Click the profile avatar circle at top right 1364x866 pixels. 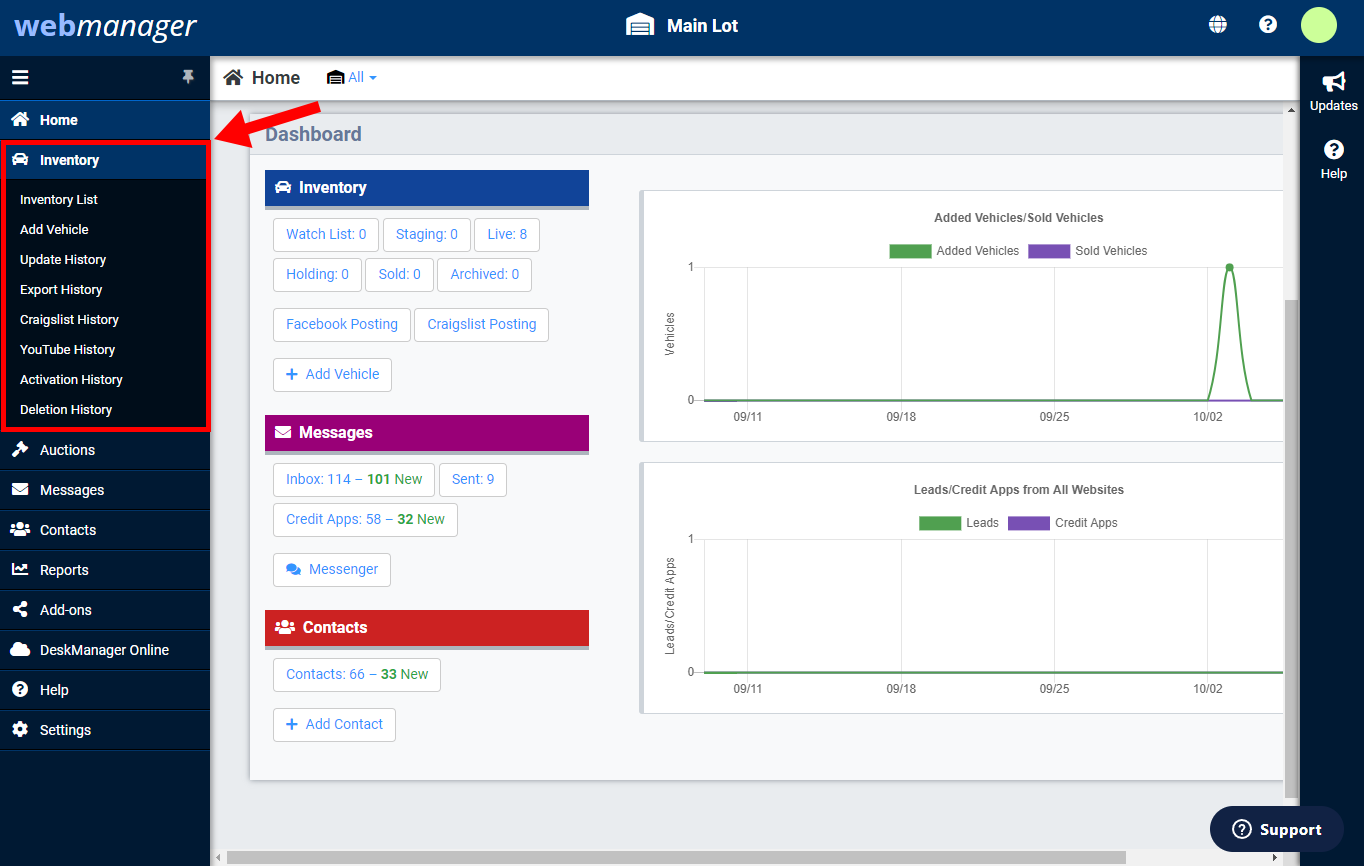[1318, 25]
